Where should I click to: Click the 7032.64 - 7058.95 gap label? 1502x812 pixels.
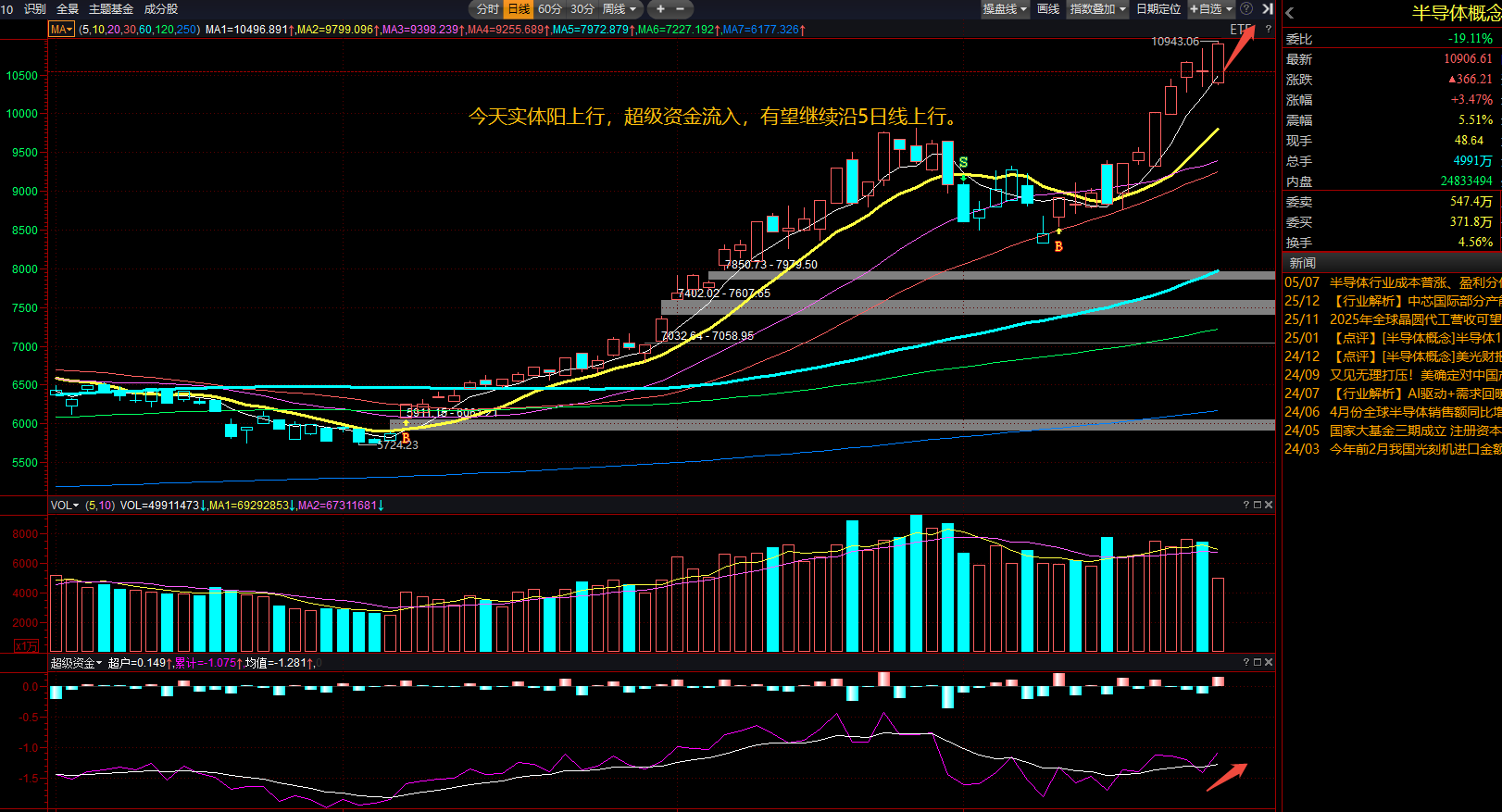707,336
